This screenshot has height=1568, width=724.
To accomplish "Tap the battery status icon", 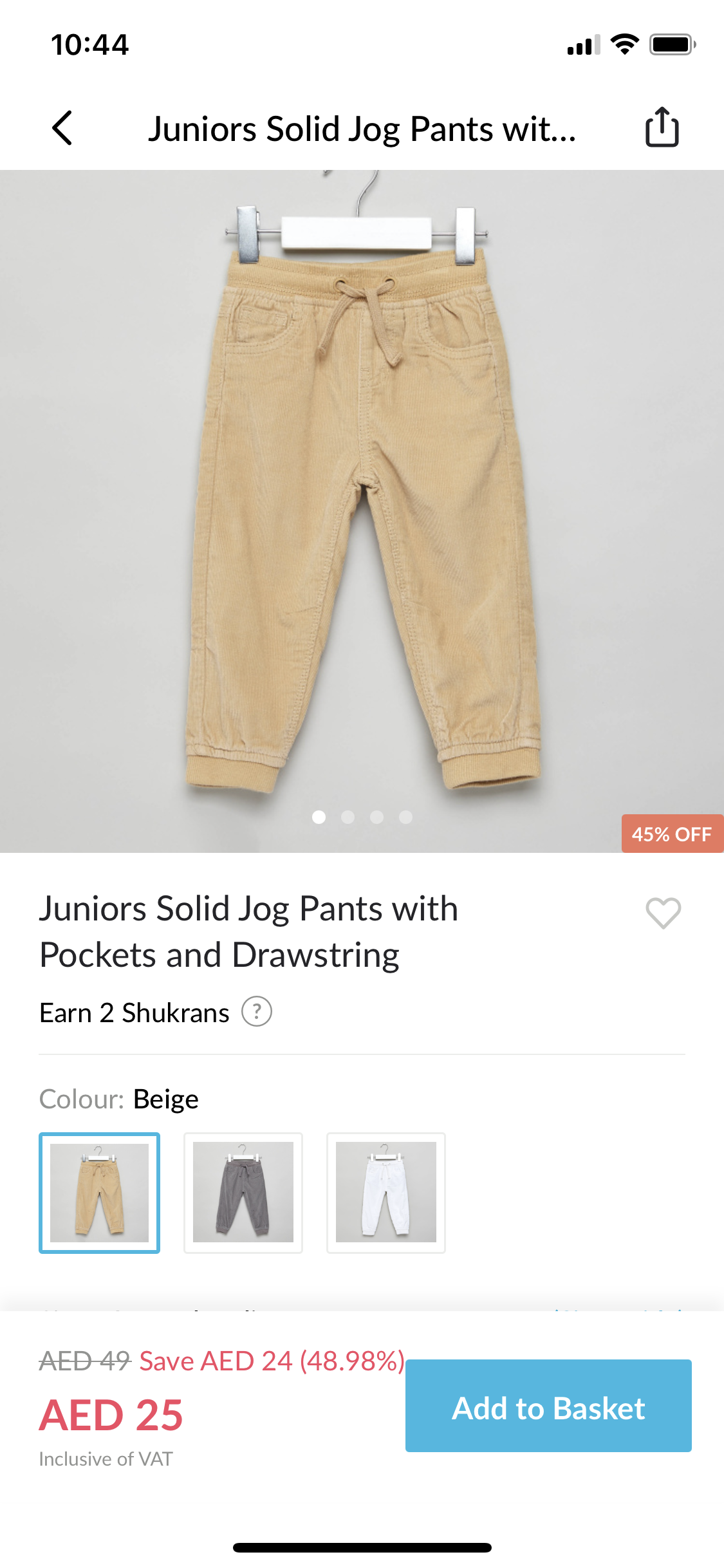I will [x=673, y=44].
